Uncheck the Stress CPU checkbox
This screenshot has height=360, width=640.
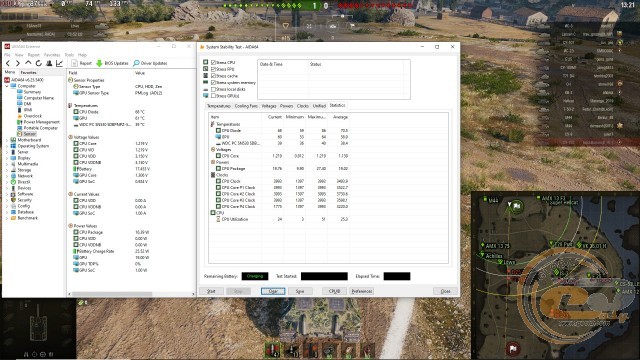[x=213, y=62]
